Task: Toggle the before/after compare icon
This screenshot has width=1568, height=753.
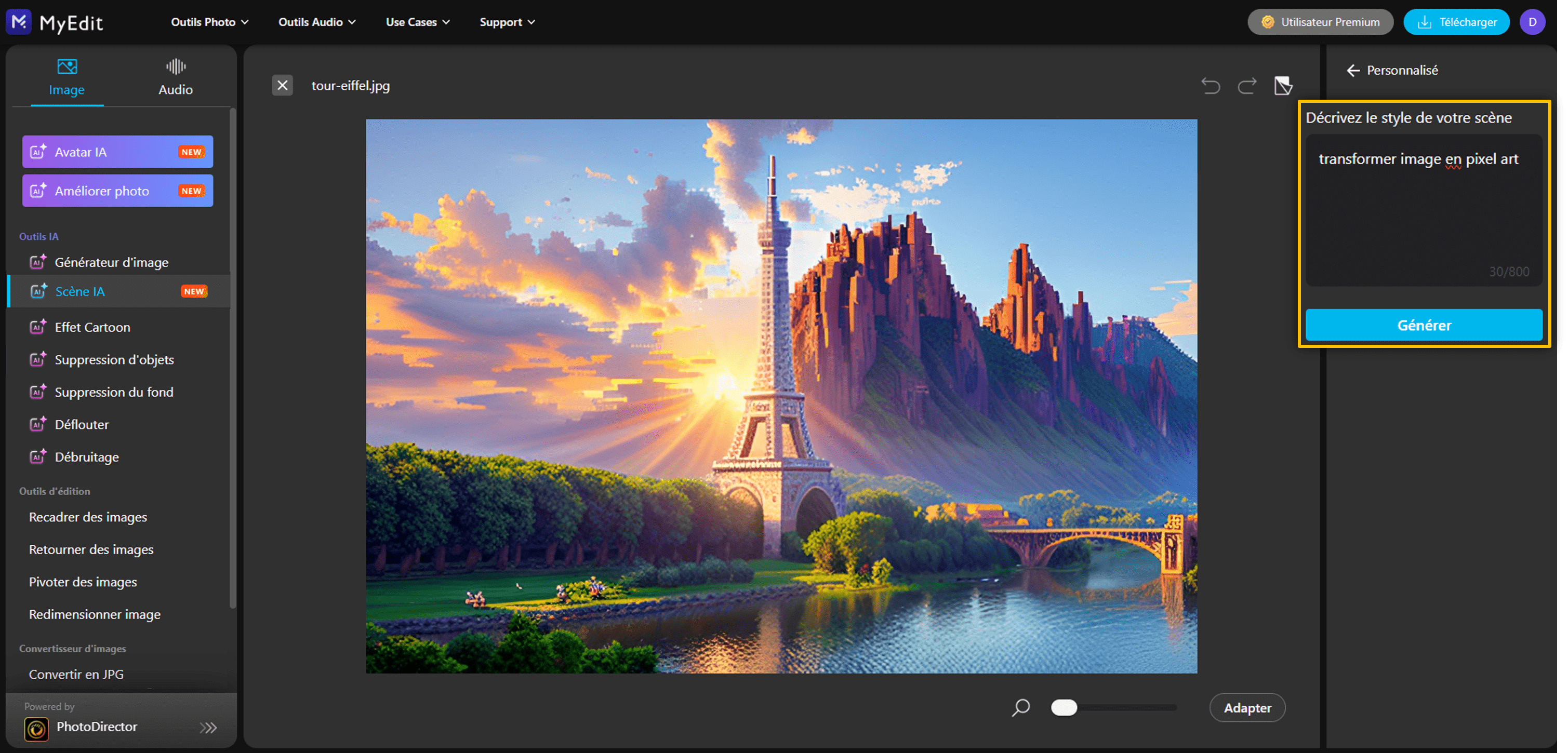Action: tap(1283, 86)
